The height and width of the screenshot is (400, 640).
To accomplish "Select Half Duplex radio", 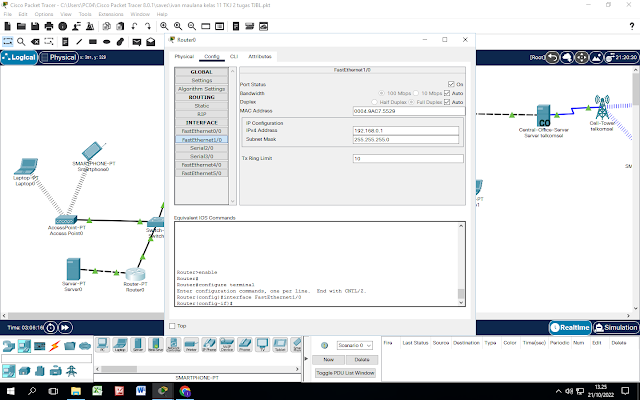I will [x=374, y=102].
